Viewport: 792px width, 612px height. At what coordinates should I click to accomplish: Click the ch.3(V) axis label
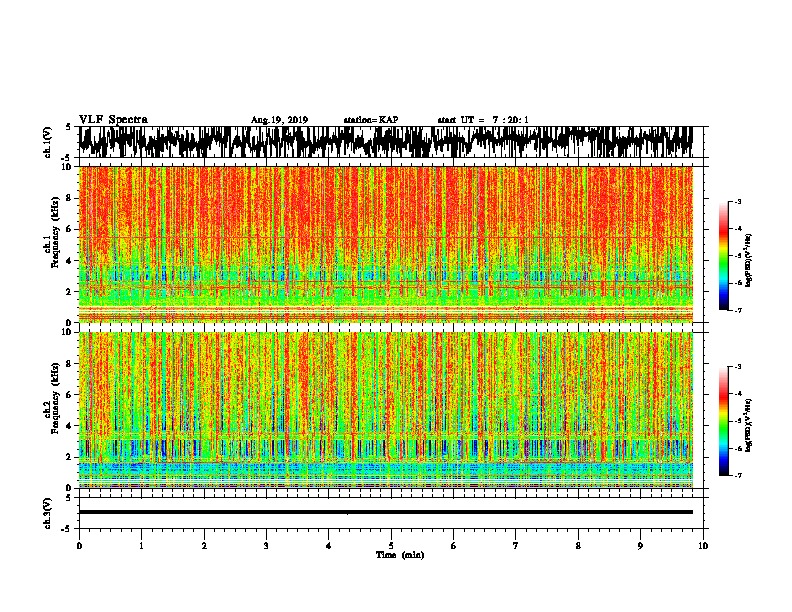47,513
